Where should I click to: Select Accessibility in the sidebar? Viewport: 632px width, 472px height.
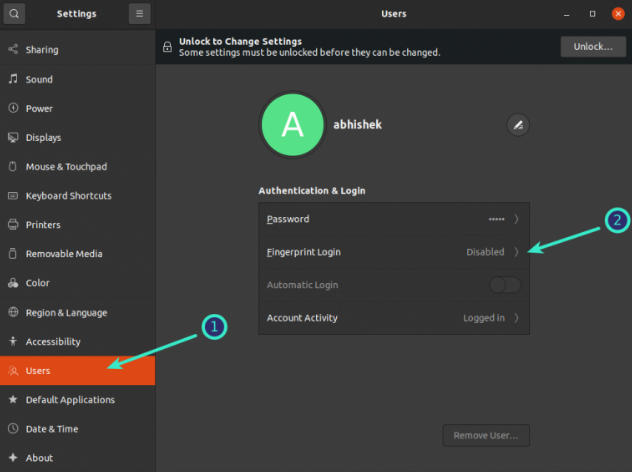[x=77, y=341]
